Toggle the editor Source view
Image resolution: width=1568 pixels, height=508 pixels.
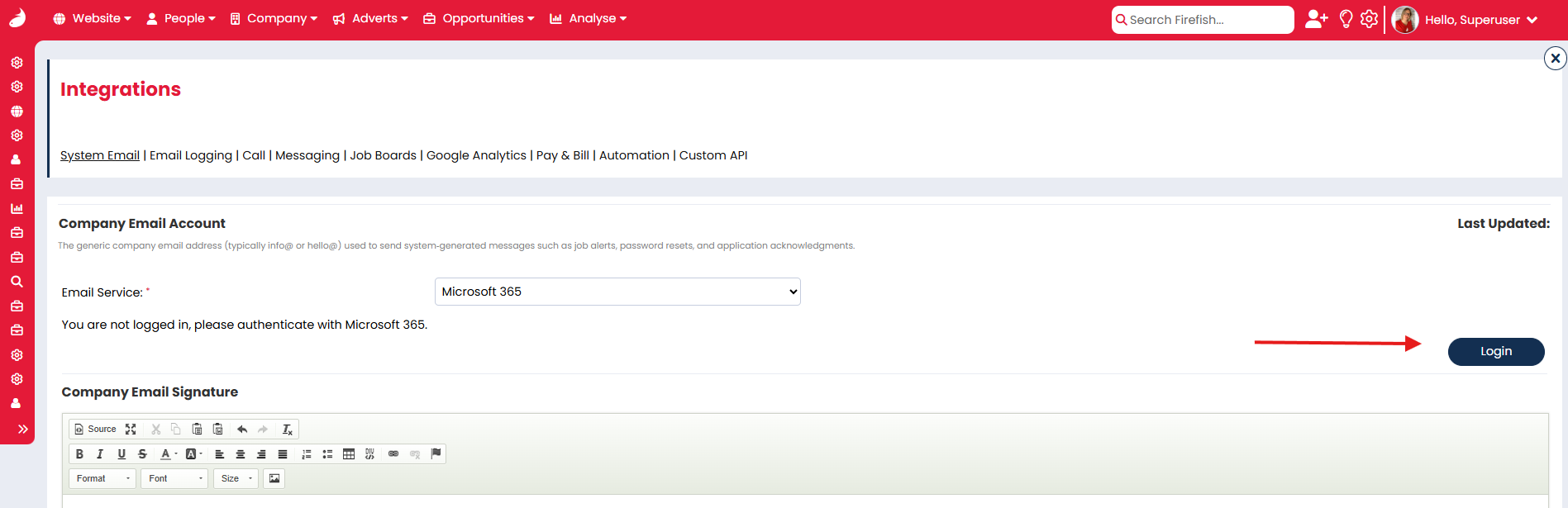click(96, 429)
